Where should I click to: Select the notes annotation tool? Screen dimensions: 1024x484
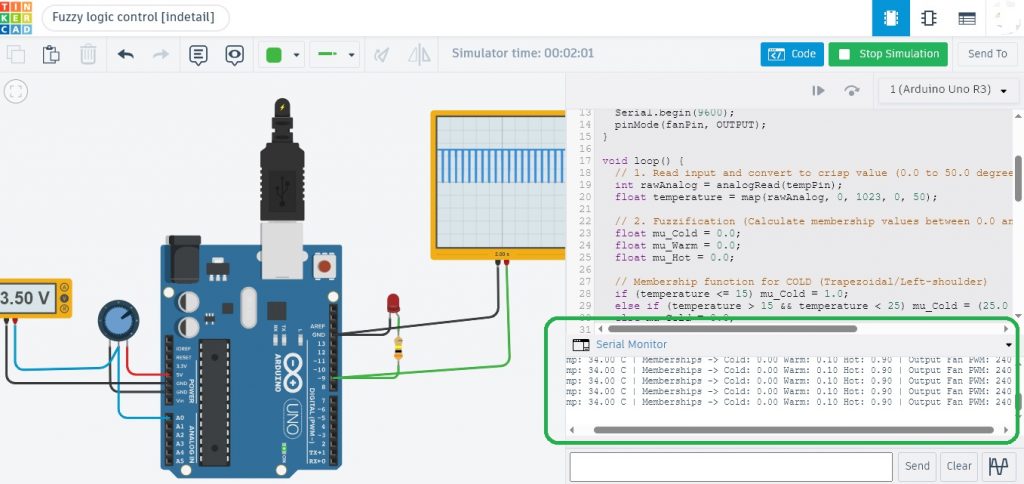click(198, 55)
